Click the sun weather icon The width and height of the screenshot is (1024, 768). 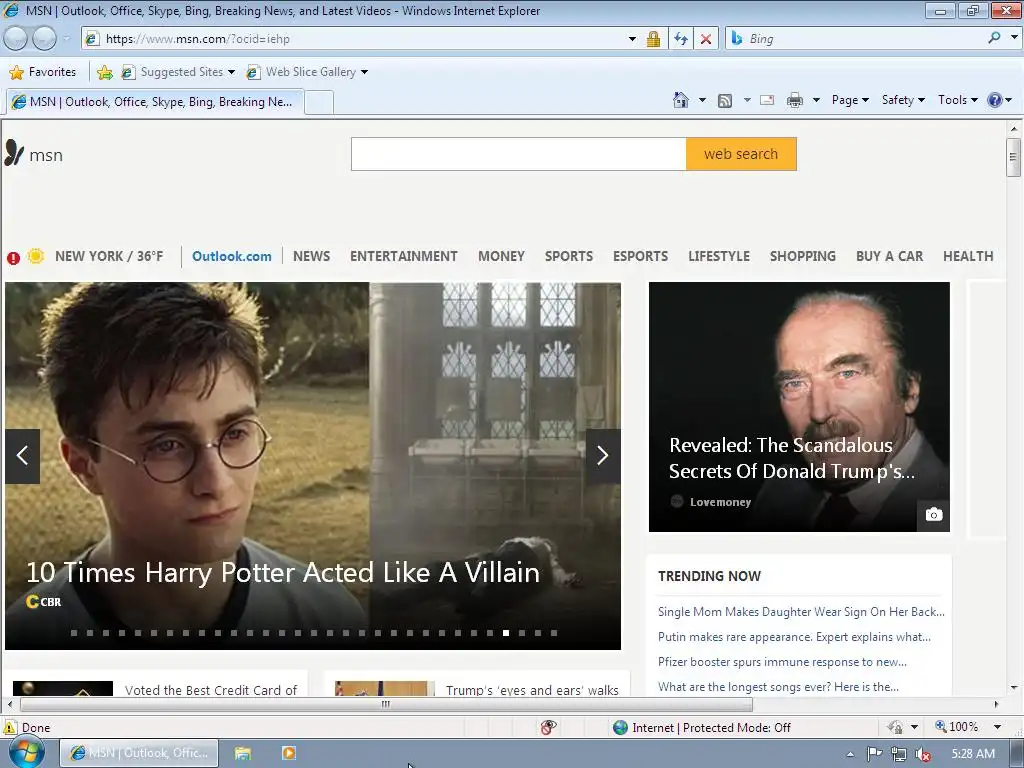(36, 256)
